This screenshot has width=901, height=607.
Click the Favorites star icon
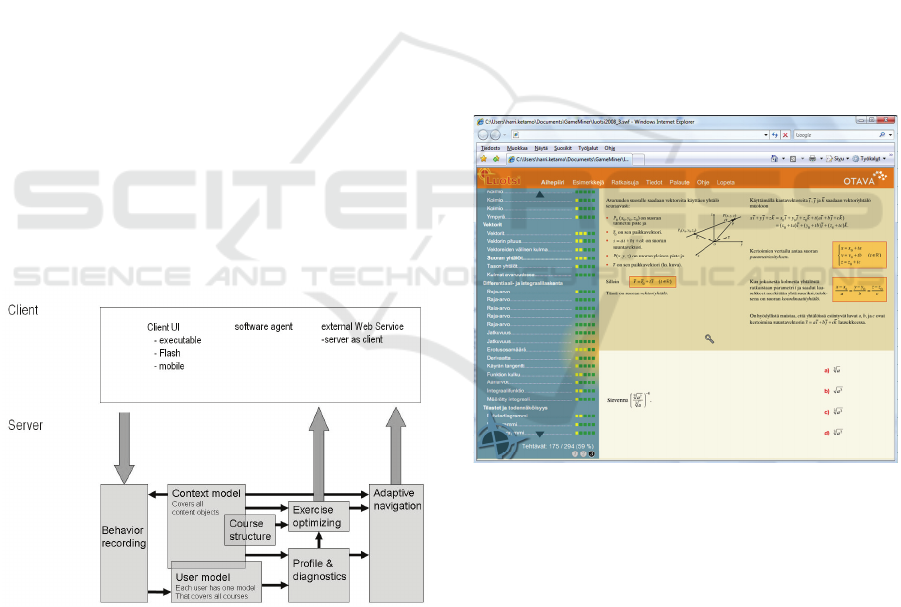tap(483, 159)
